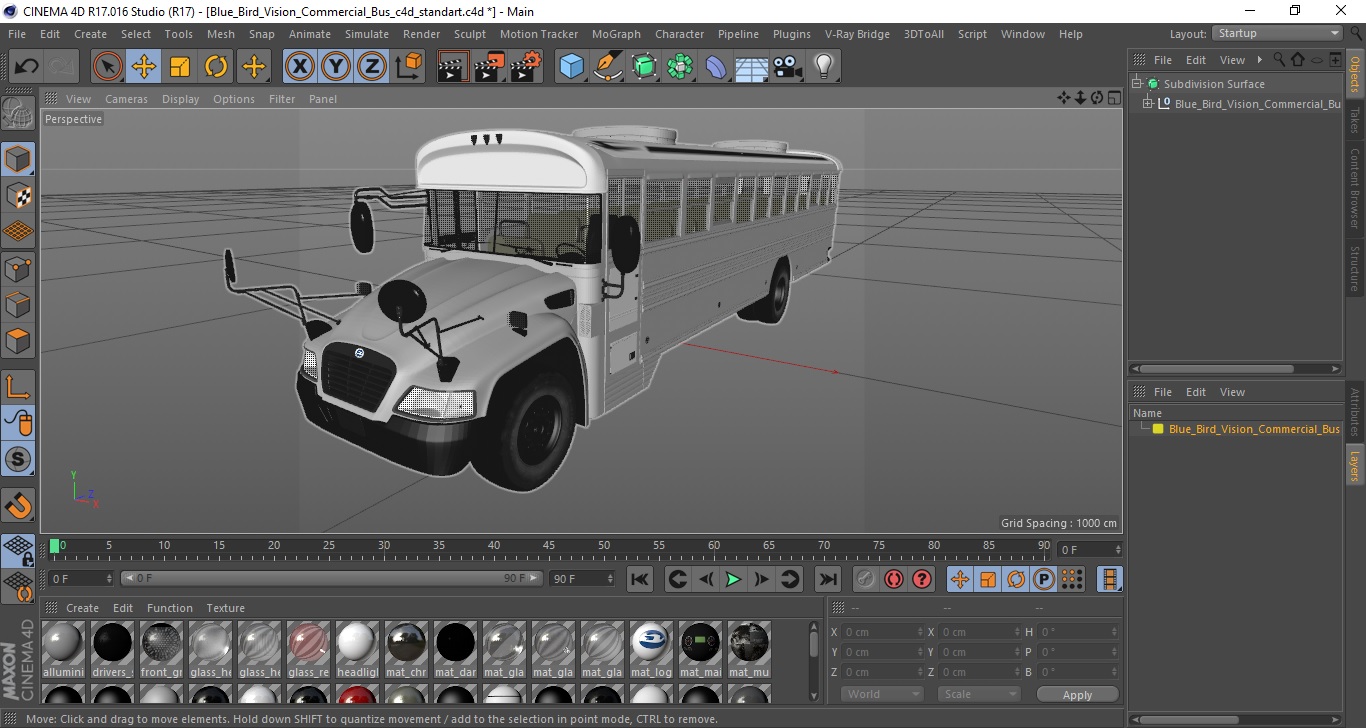Open the Layout Startup dropdown
The width and height of the screenshot is (1366, 728).
(1277, 33)
